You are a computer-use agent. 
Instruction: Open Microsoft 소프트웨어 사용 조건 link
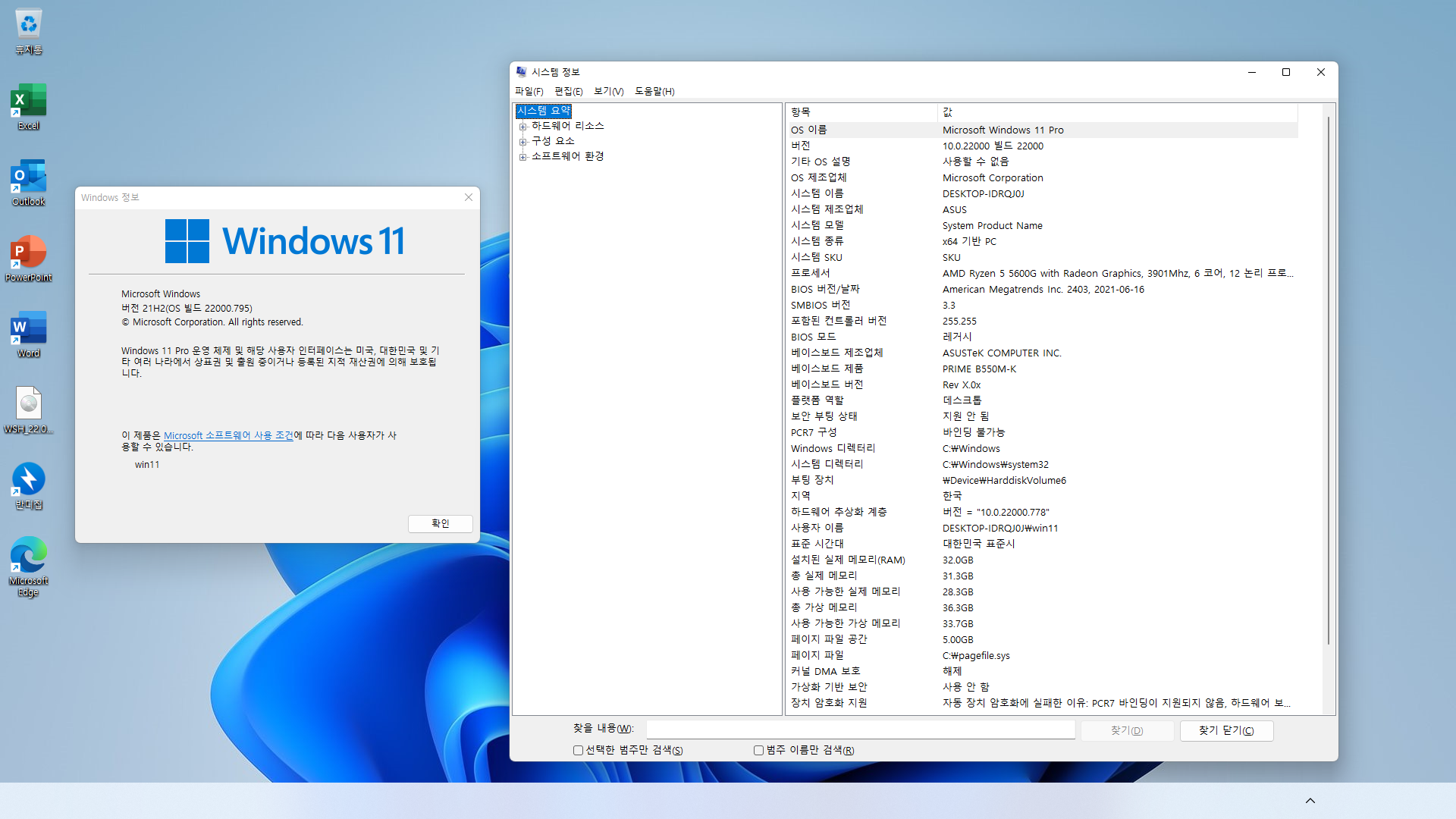(x=228, y=435)
